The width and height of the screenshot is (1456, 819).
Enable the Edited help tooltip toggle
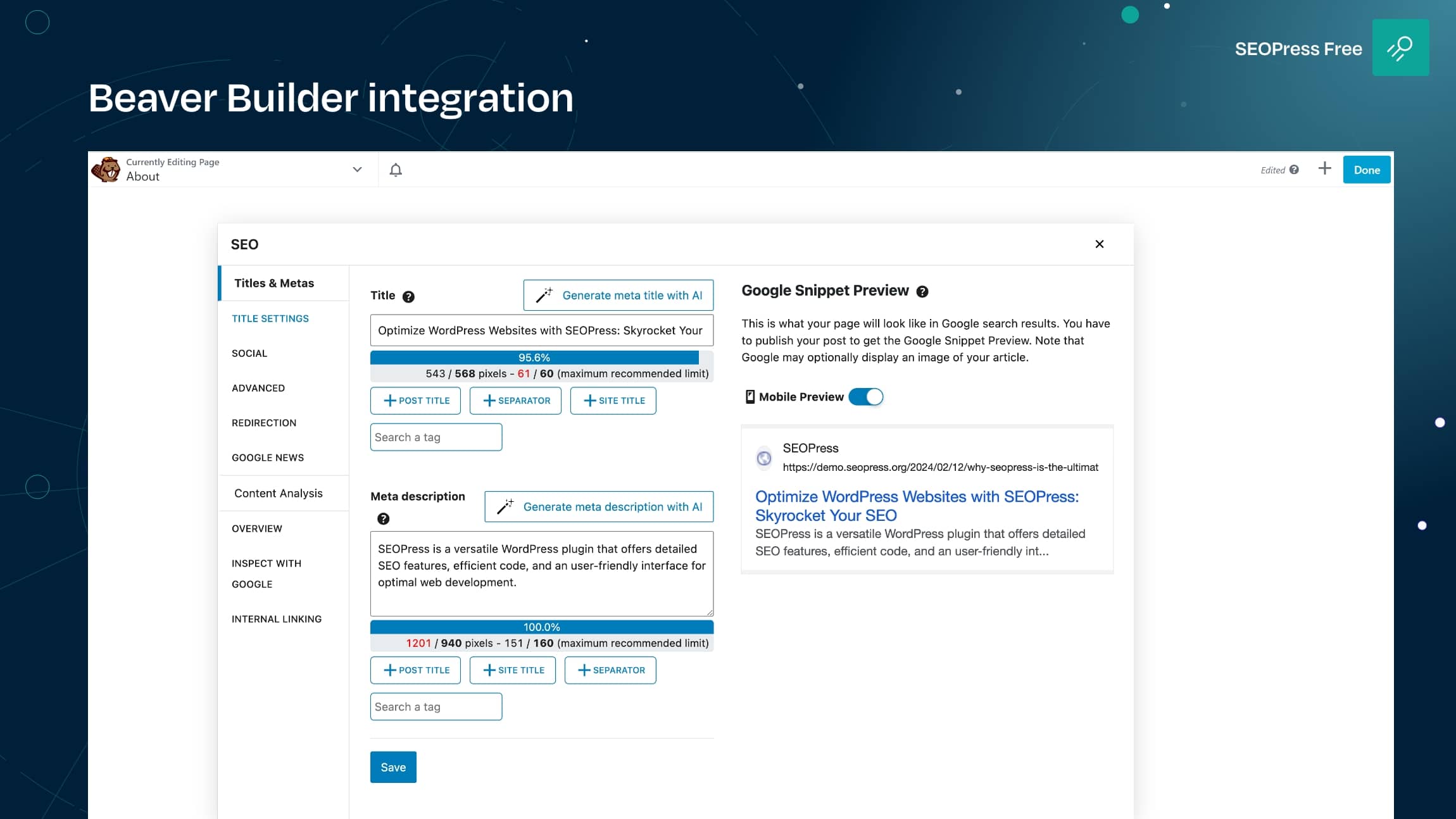1292,169
